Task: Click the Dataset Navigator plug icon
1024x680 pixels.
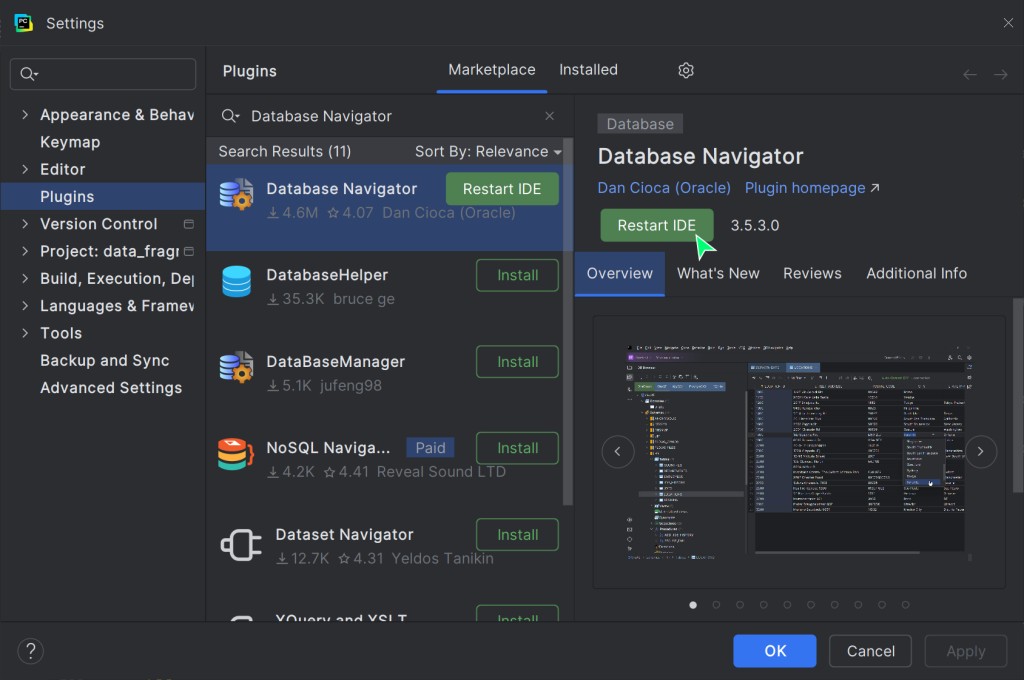Action: 241,545
